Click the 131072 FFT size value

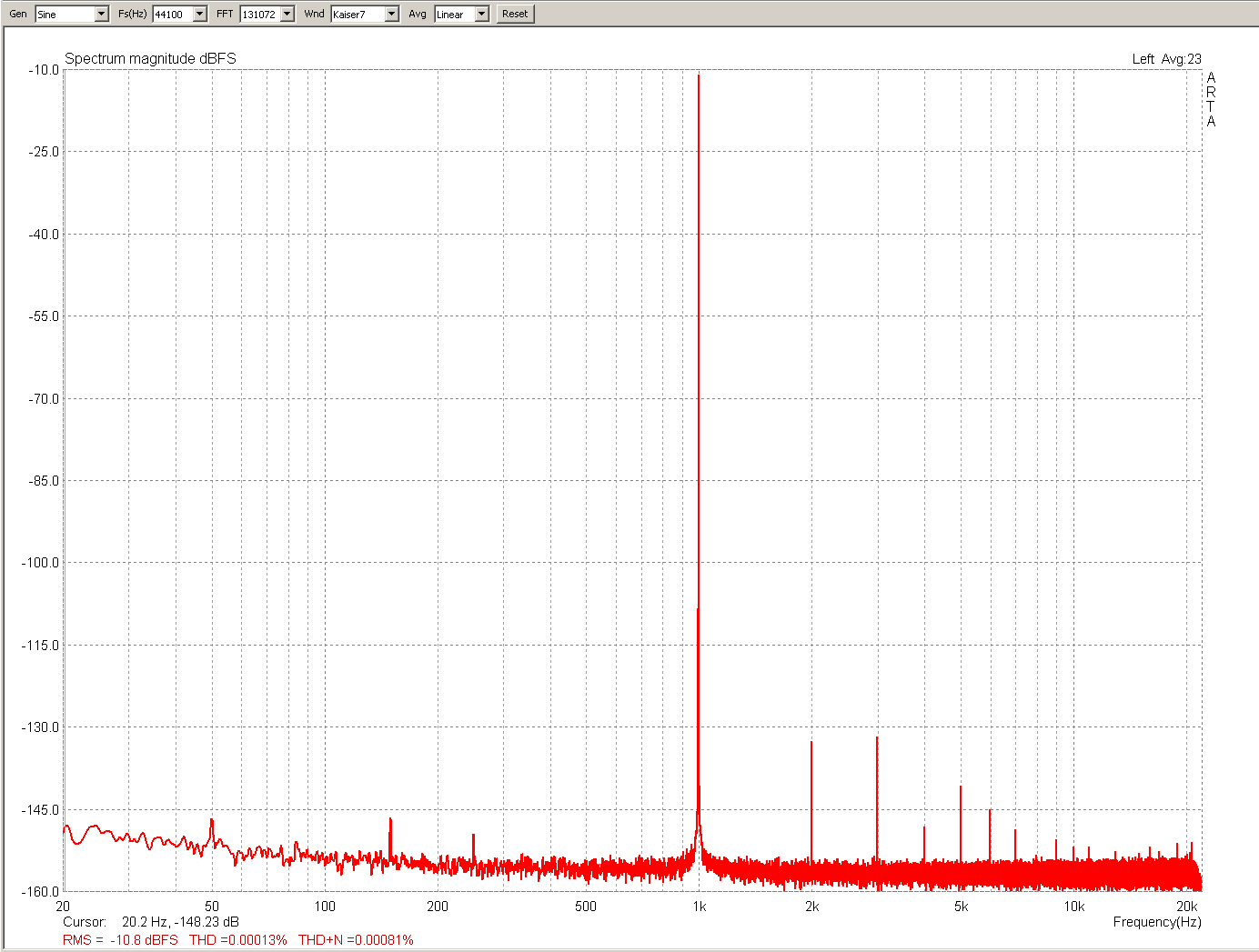[x=259, y=15]
